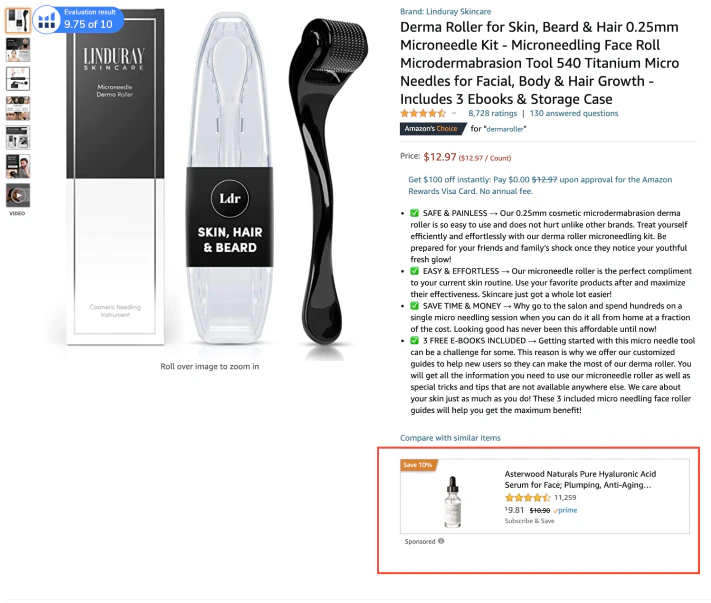
Task: Open the Sponsored info icon
Action: (x=441, y=541)
